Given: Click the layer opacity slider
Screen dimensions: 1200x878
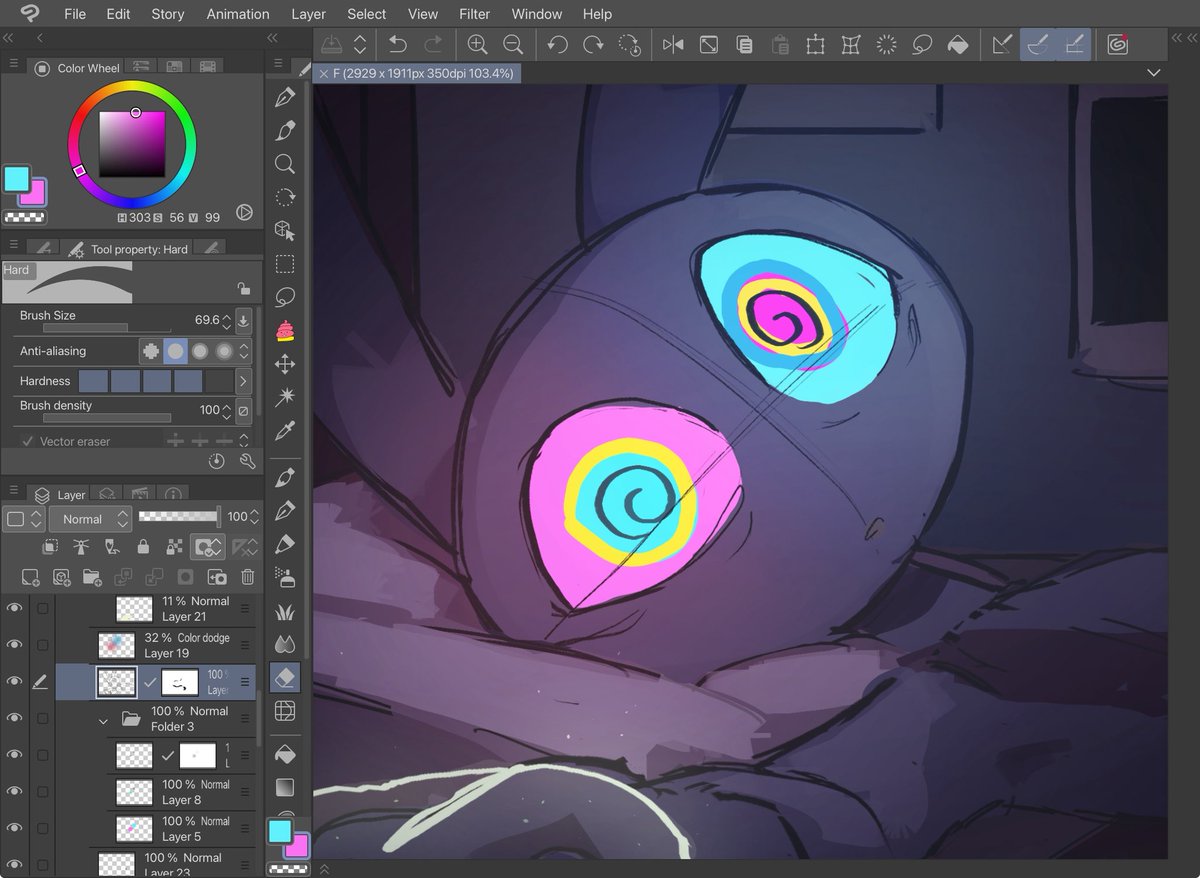Looking at the screenshot, I should (x=179, y=516).
